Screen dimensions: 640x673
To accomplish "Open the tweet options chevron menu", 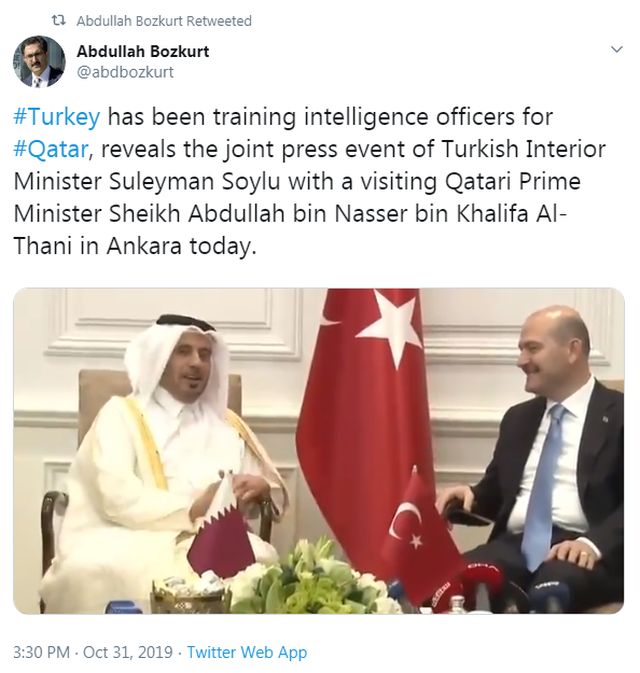I will (616, 50).
